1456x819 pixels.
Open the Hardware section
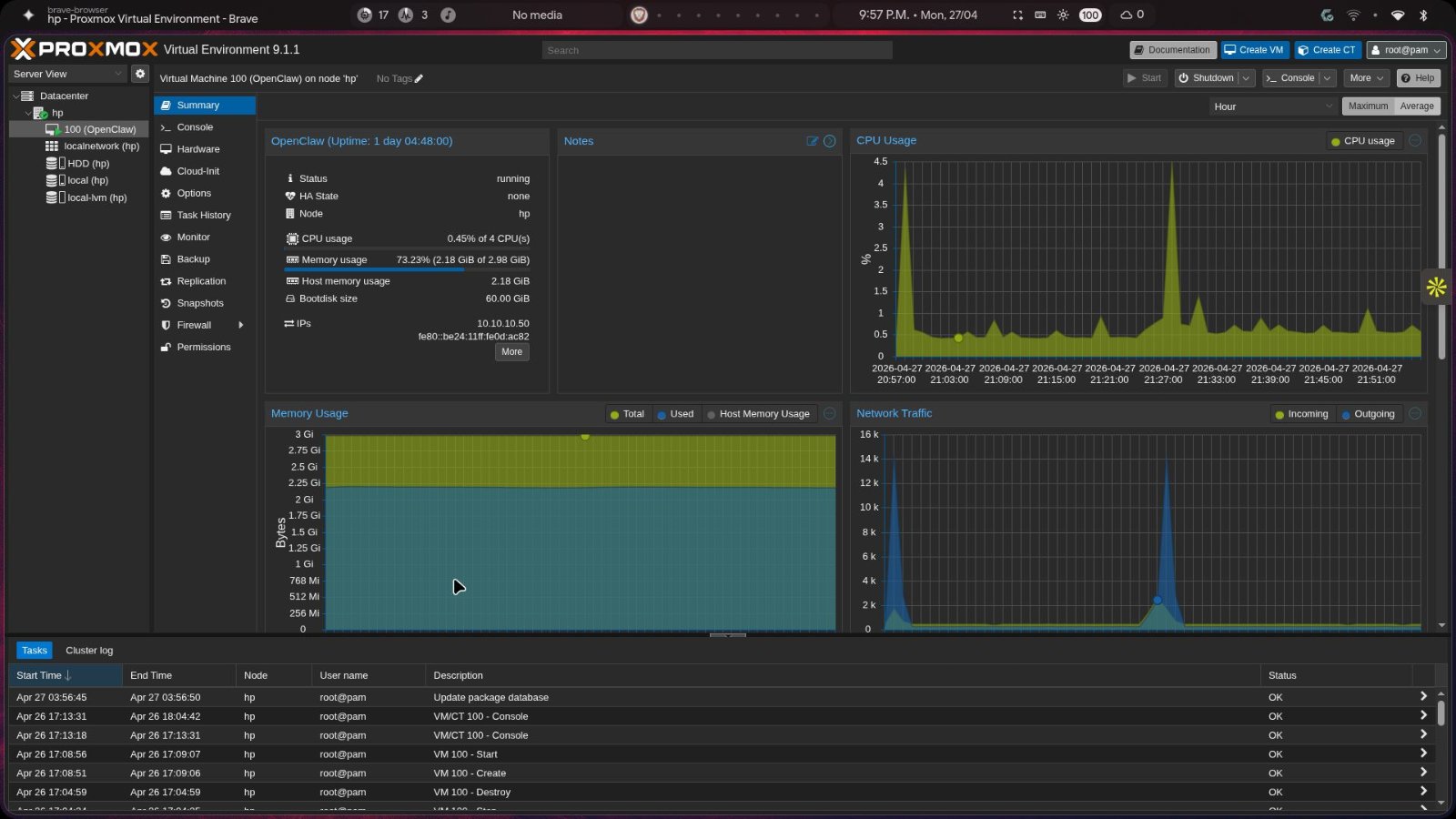pyautogui.click(x=205, y=149)
